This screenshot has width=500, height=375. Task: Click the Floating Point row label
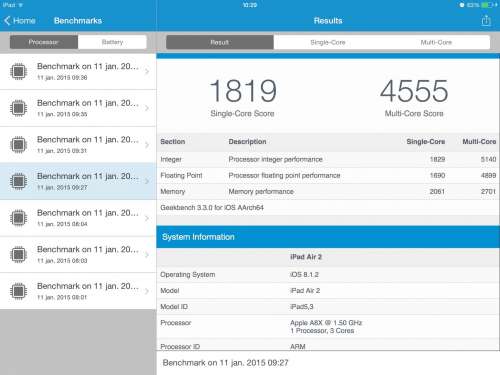181,175
